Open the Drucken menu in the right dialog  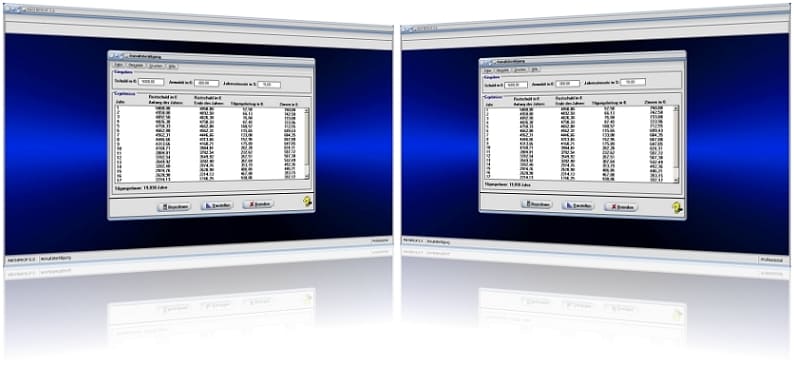[x=520, y=69]
